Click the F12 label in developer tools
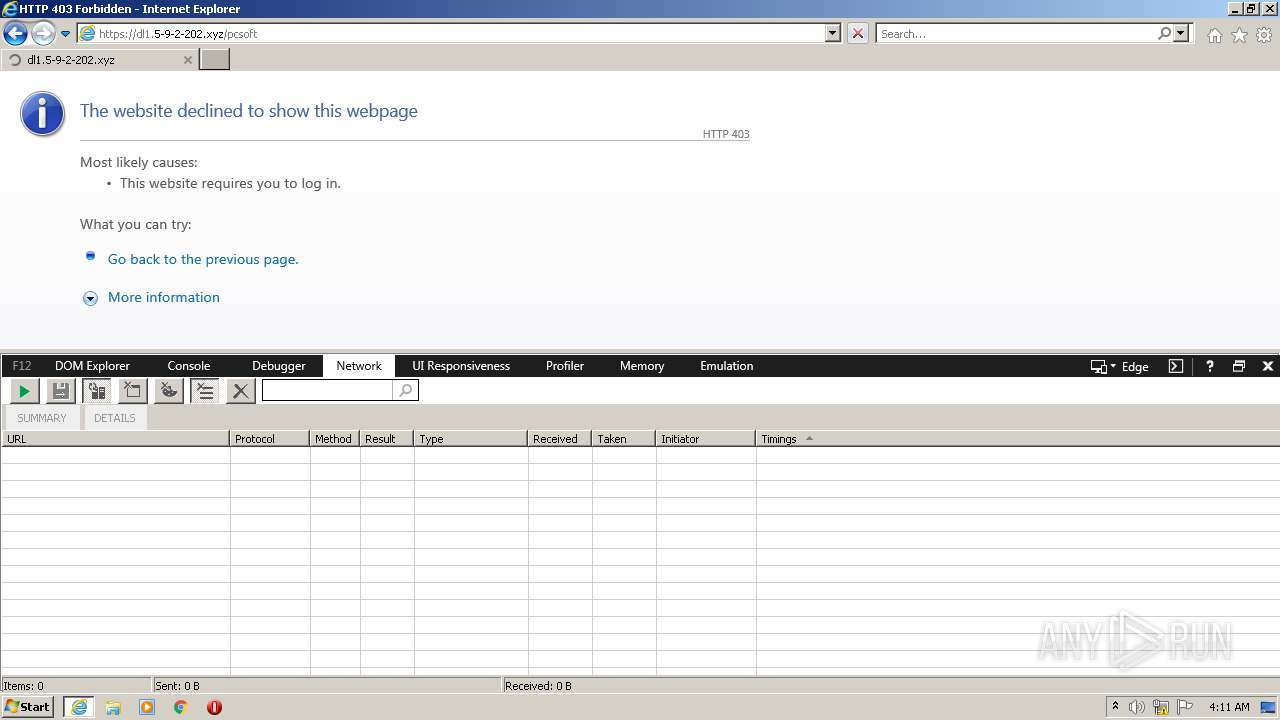Viewport: 1280px width, 720px height. [22, 366]
